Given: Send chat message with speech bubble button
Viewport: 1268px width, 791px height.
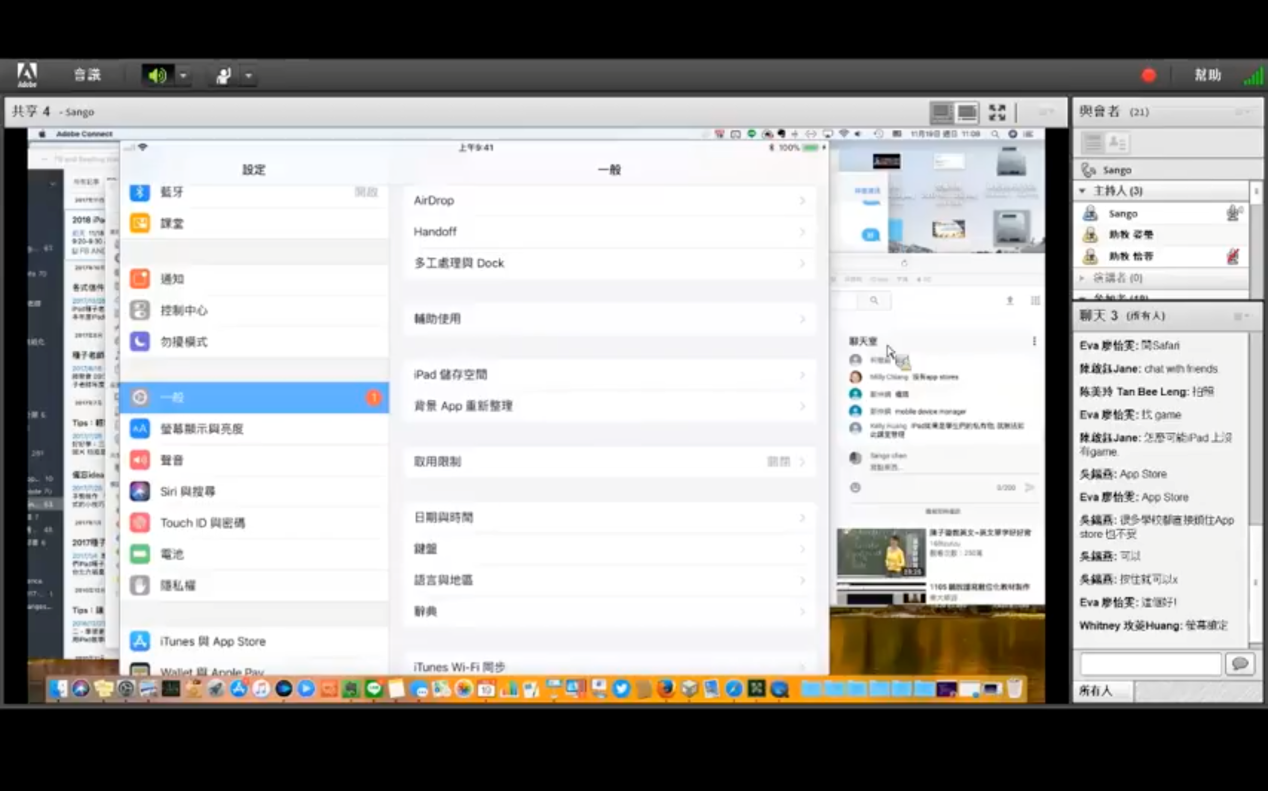Looking at the screenshot, I should pyautogui.click(x=1240, y=664).
